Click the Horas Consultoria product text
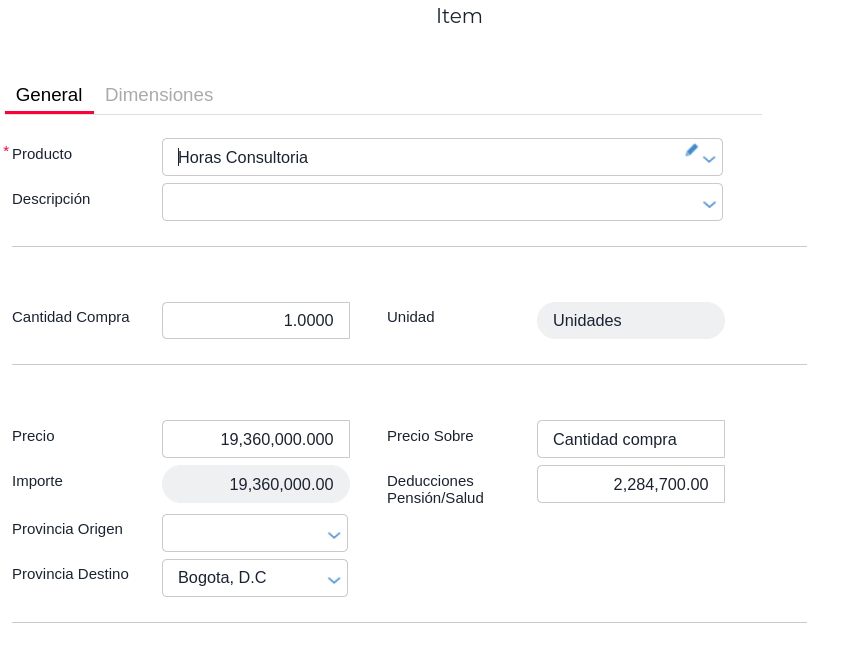The height and width of the screenshot is (666, 843). pyautogui.click(x=243, y=157)
